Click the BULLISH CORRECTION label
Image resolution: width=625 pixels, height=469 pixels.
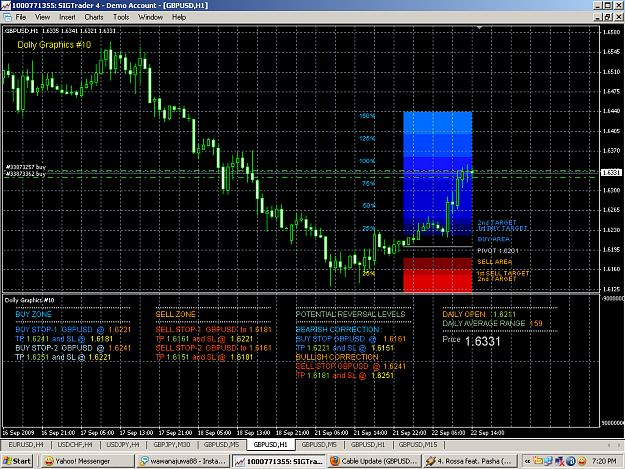(339, 357)
